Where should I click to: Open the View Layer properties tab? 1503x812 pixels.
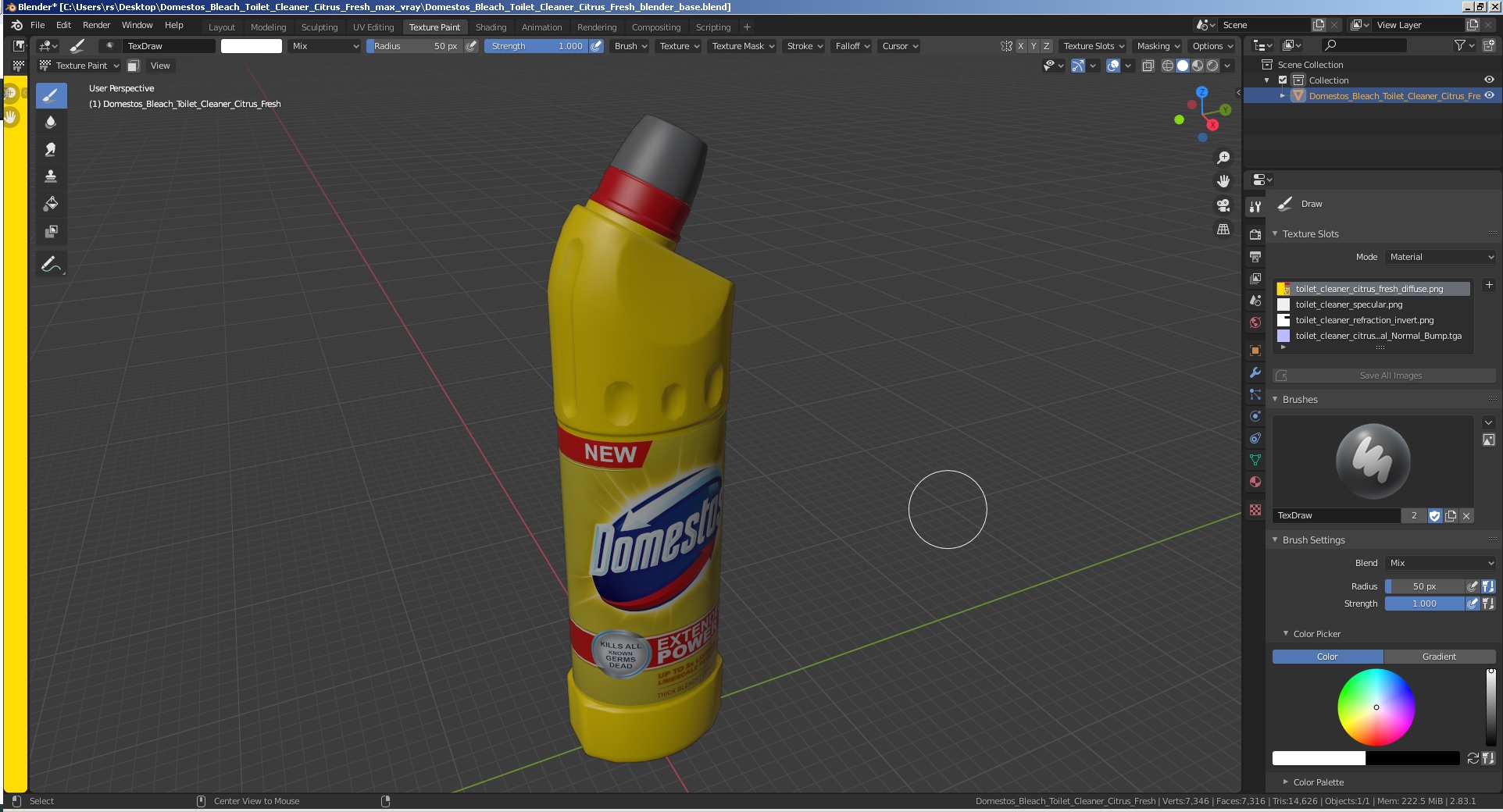[1255, 278]
